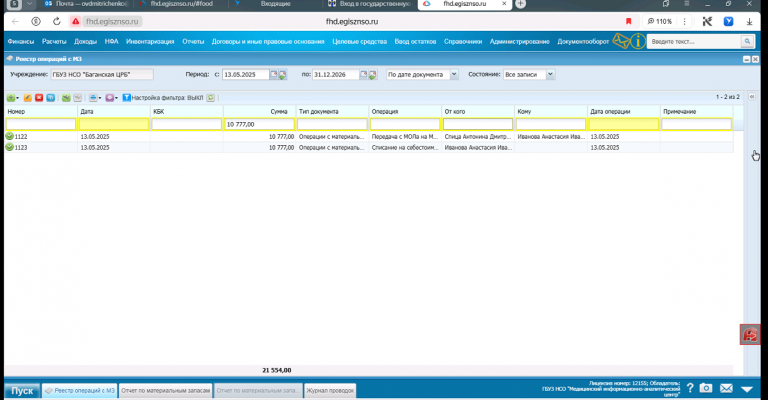Open 'Расчеты' menu
The width and height of the screenshot is (768, 400).
click(x=54, y=42)
